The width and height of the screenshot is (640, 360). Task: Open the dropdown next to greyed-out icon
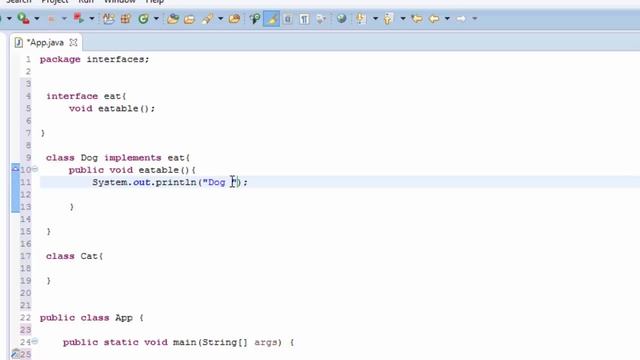[x=64, y=18]
